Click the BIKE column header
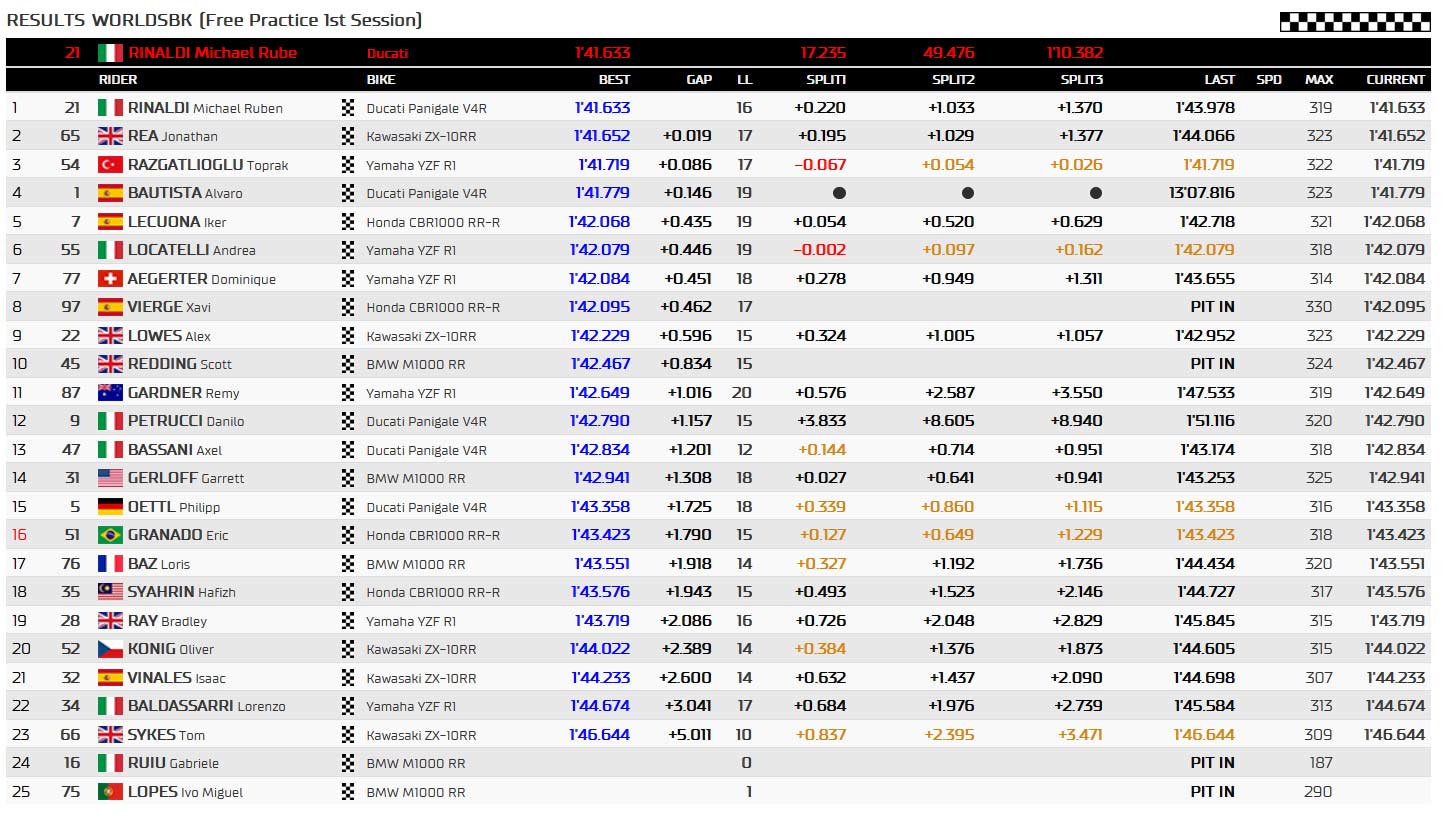This screenshot has width=1448, height=816. tap(381, 80)
